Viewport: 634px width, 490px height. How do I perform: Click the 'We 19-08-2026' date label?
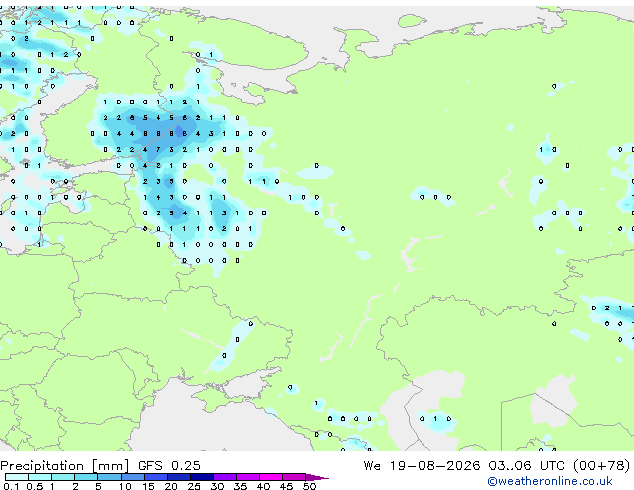pyautogui.click(x=422, y=466)
